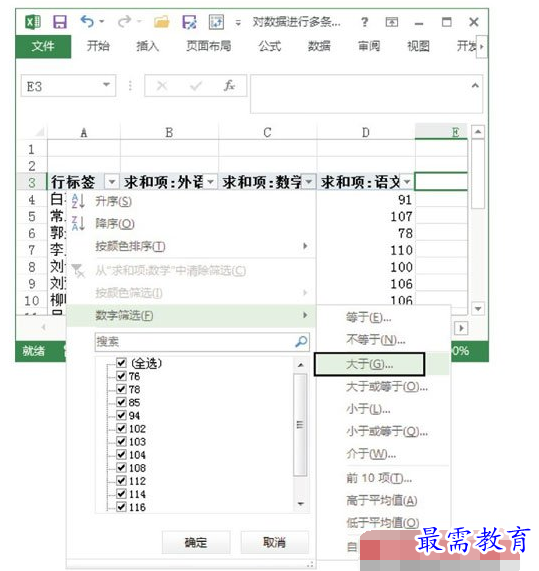Expand the formula bar
The height and width of the screenshot is (571, 539).
click(475, 86)
